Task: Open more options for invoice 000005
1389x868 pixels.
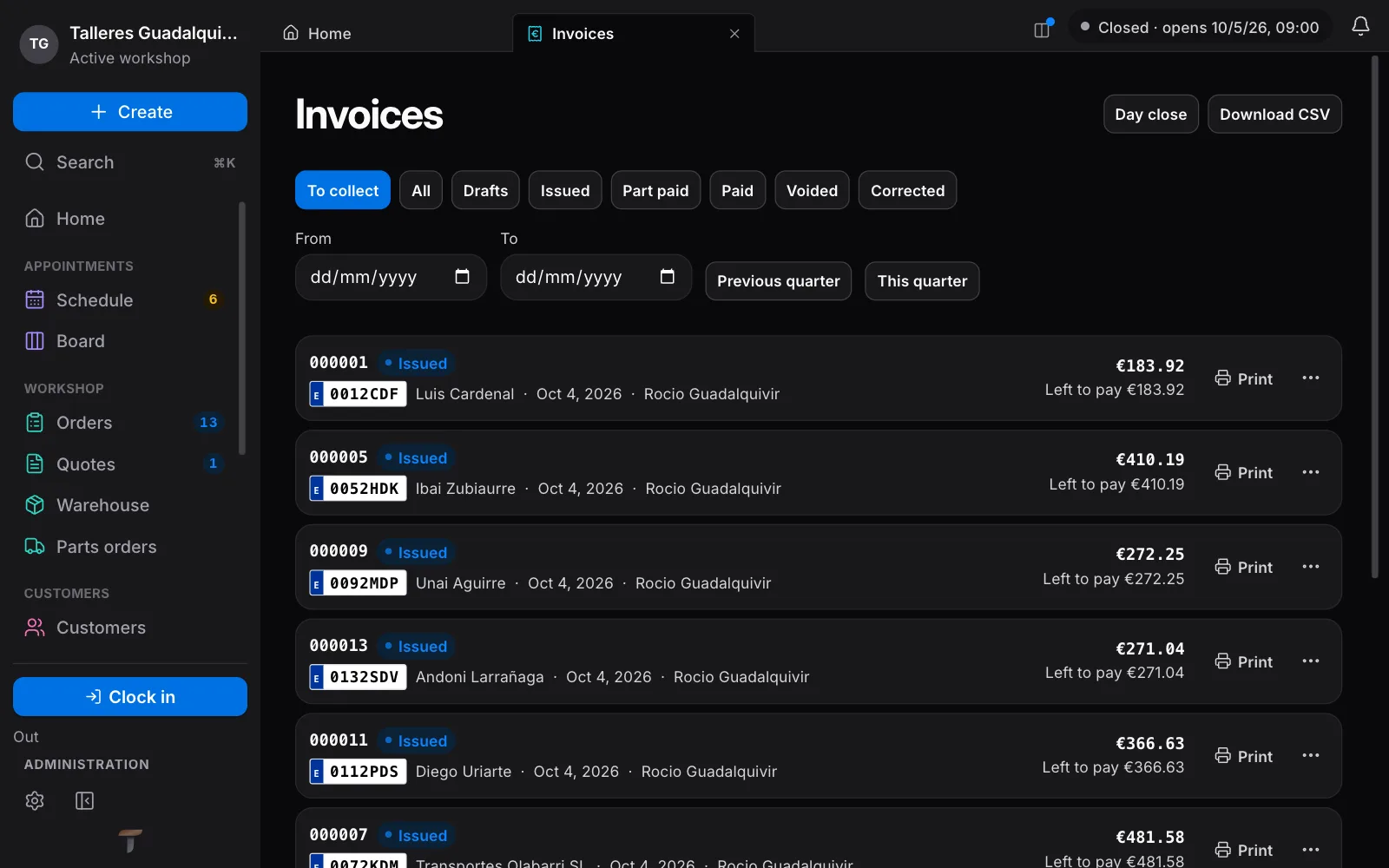Action: click(1311, 472)
